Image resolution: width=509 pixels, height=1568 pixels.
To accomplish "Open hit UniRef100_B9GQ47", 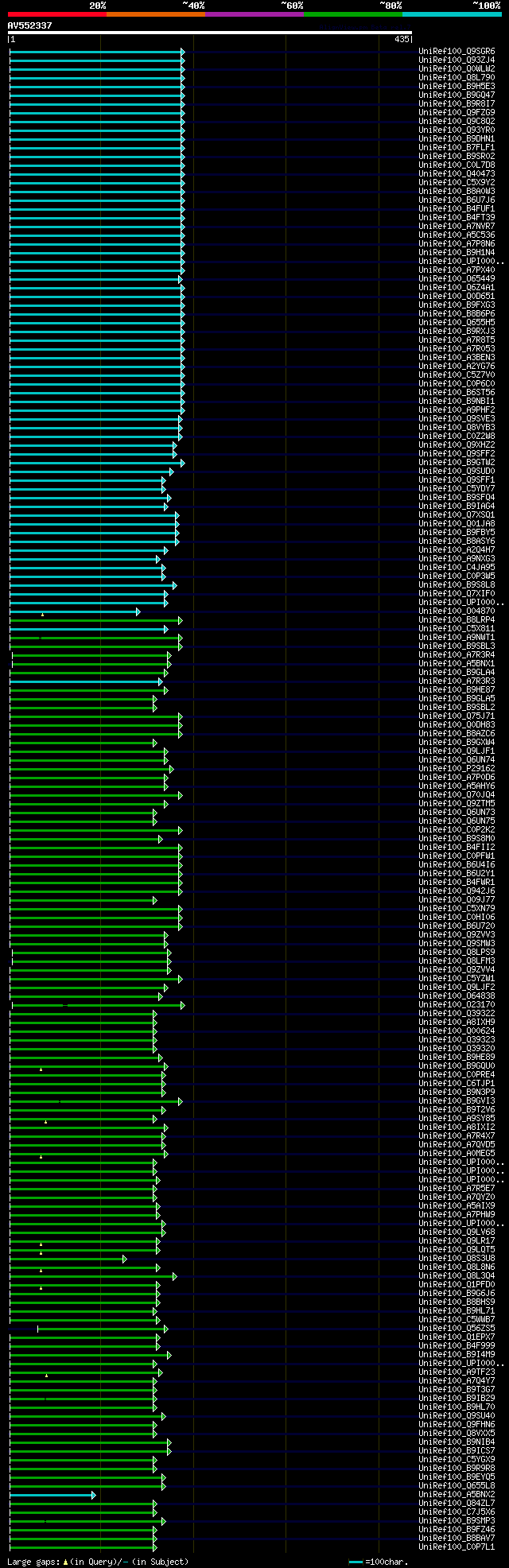I will click(457, 95).
